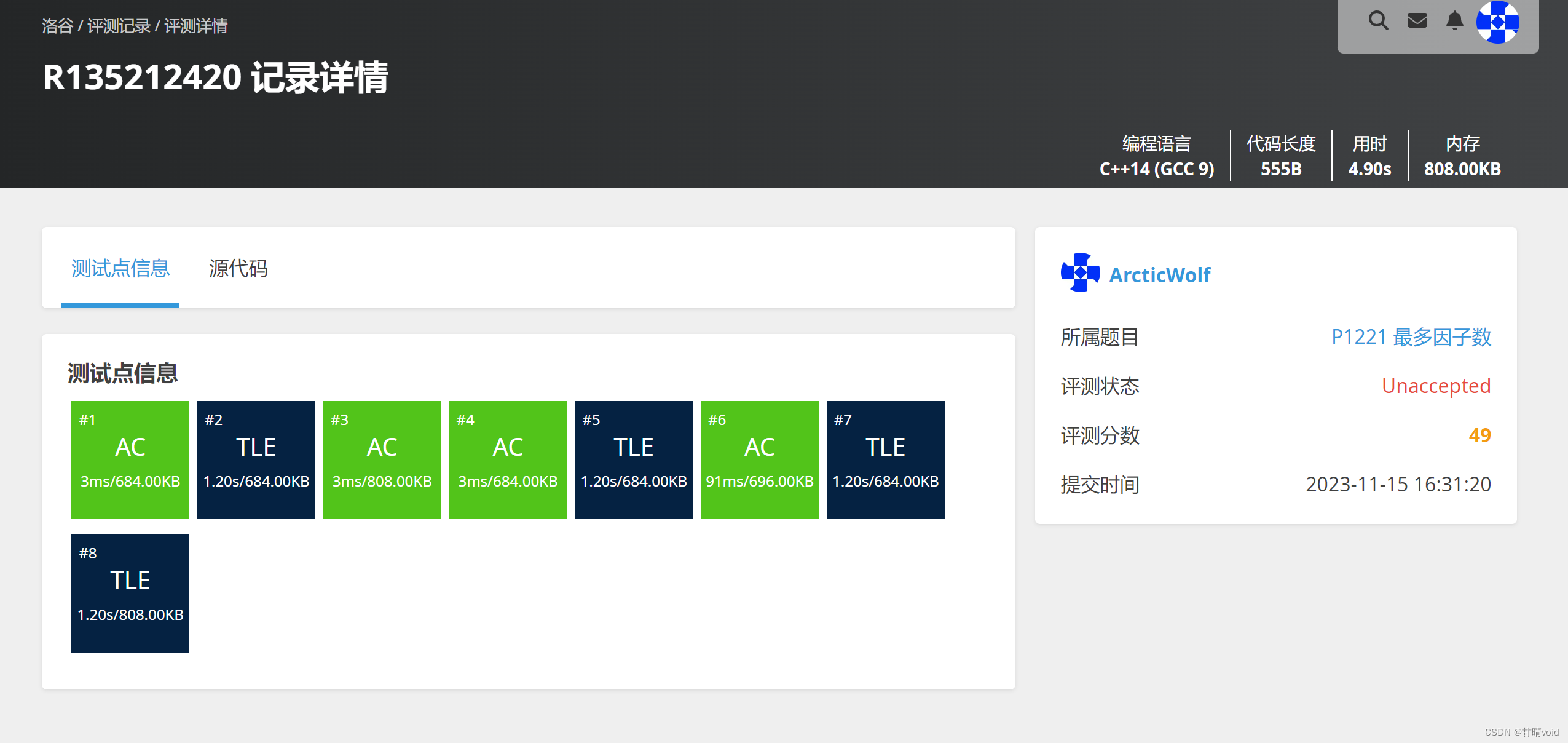
Task: Select test case #3 AC block
Action: click(x=382, y=460)
